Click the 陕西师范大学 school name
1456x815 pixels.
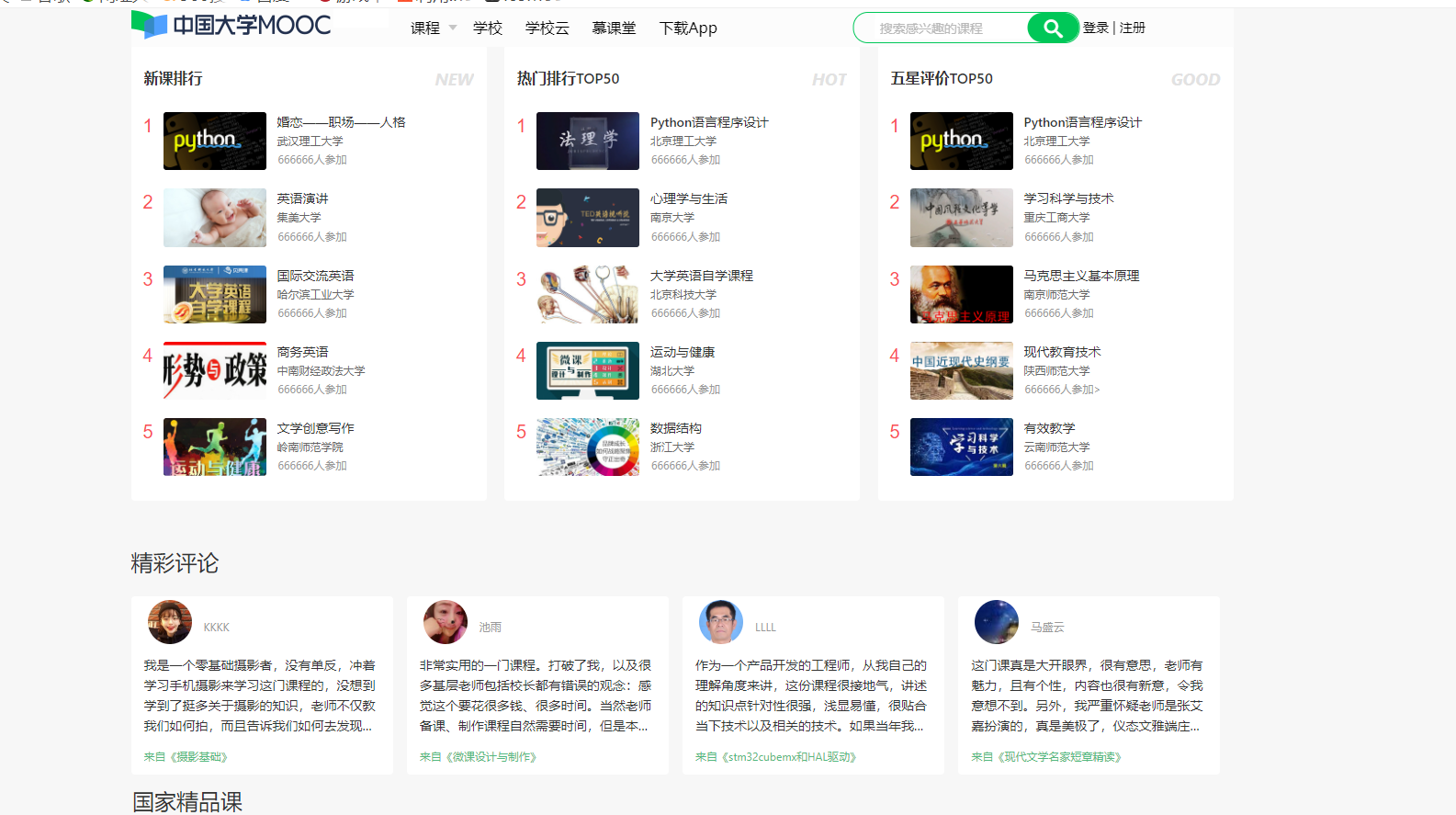coord(1057,371)
